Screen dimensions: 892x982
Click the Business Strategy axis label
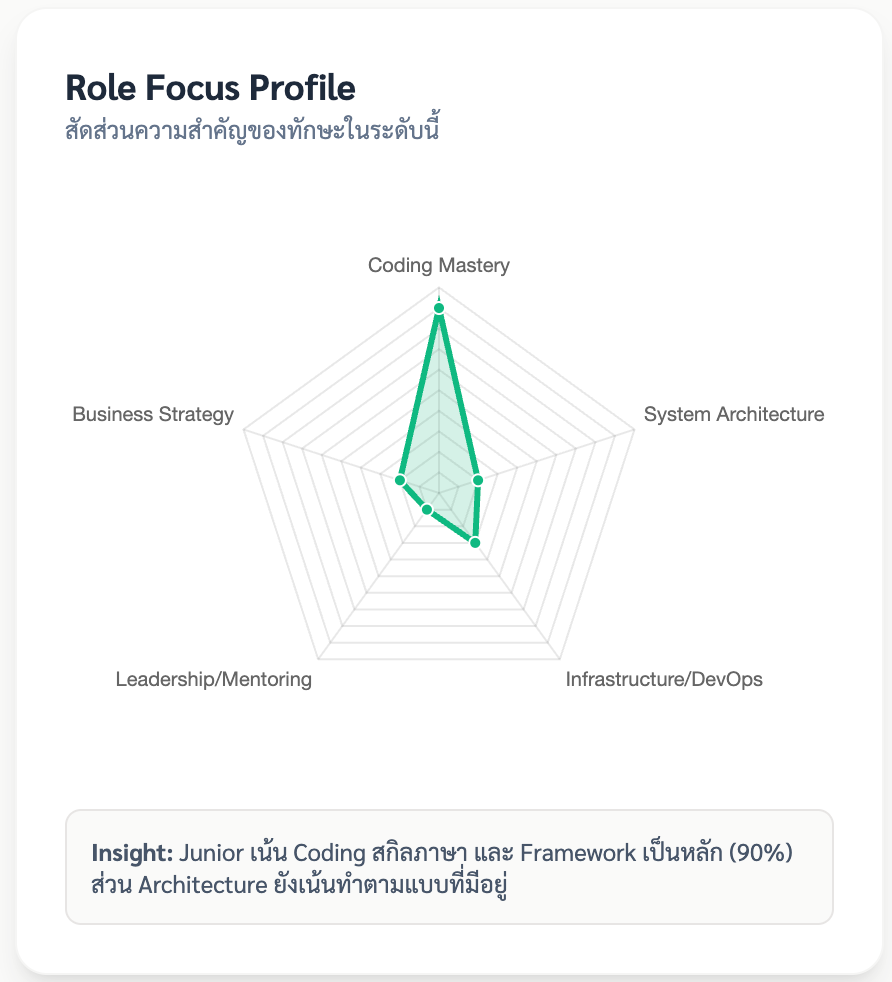click(153, 414)
